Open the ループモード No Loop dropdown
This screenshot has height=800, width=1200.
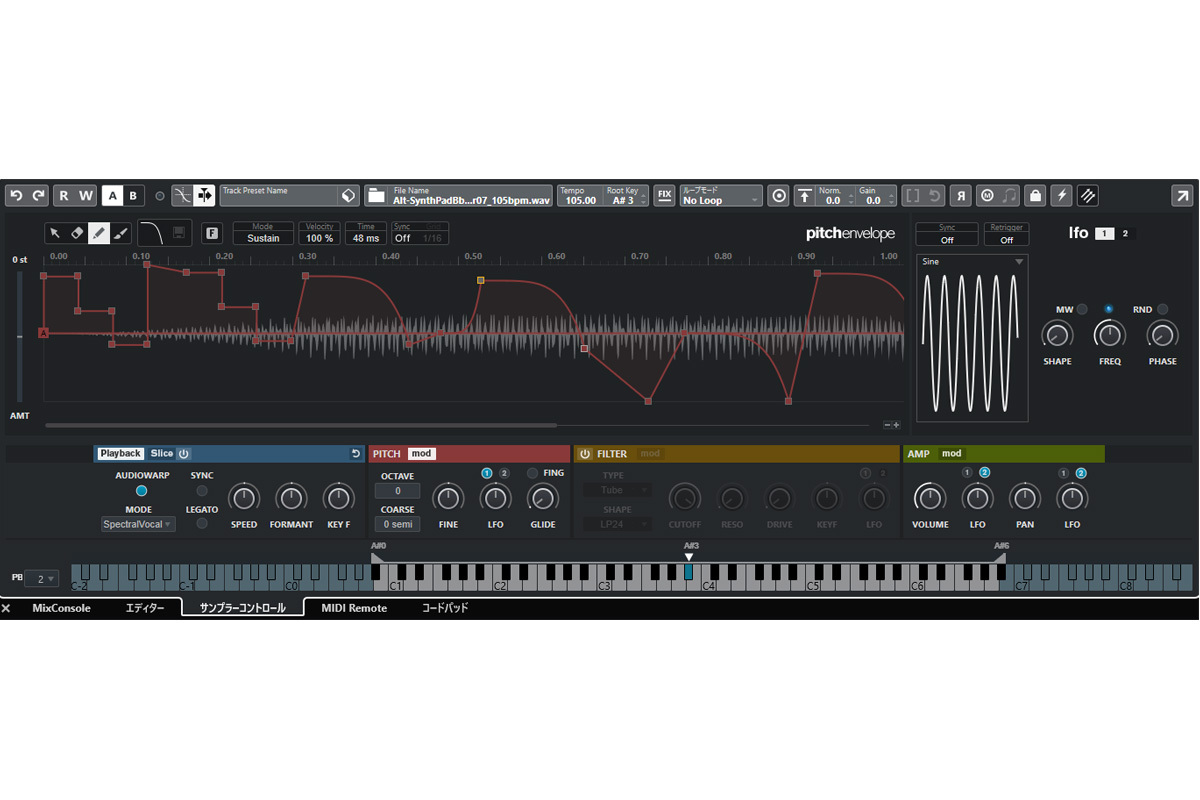pos(720,196)
